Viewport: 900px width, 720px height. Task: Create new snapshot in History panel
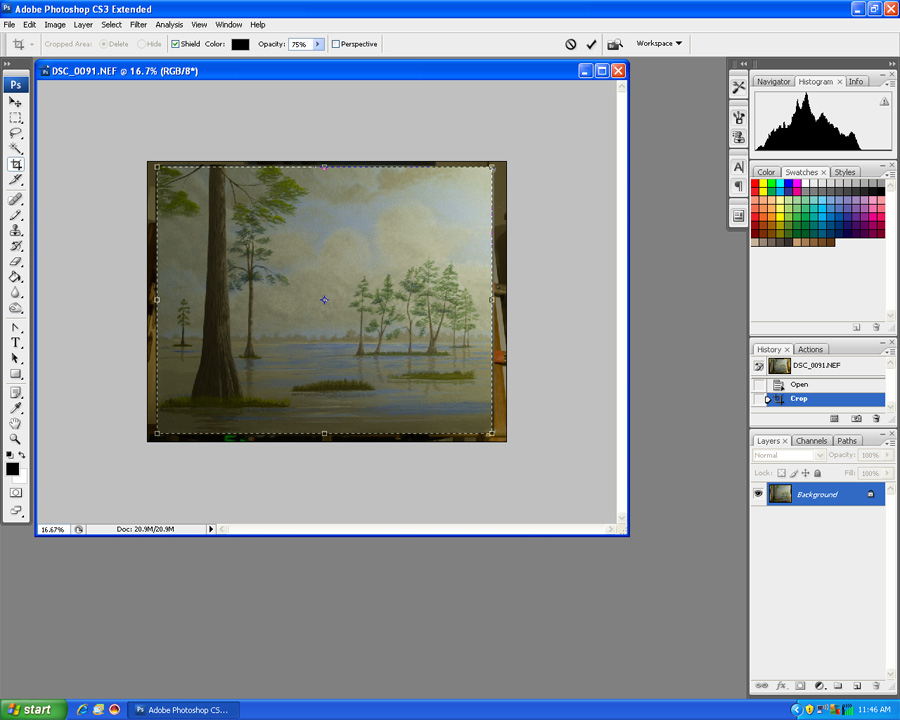click(856, 419)
